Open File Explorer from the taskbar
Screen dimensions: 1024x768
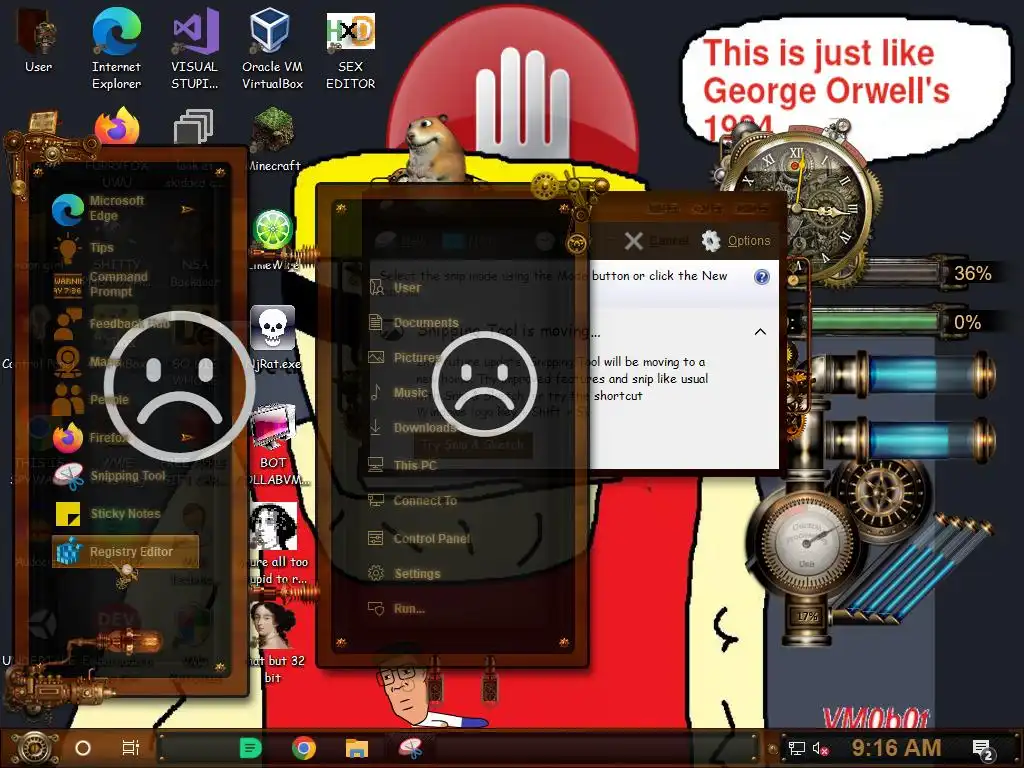pyautogui.click(x=357, y=748)
